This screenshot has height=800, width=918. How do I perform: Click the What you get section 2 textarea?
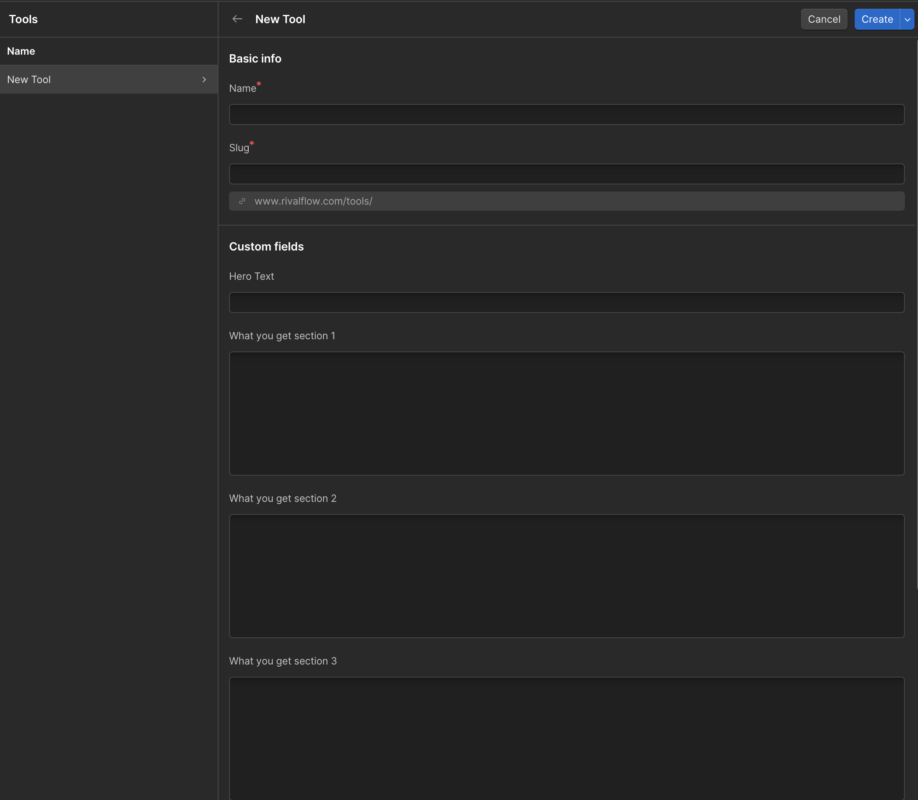click(x=566, y=576)
